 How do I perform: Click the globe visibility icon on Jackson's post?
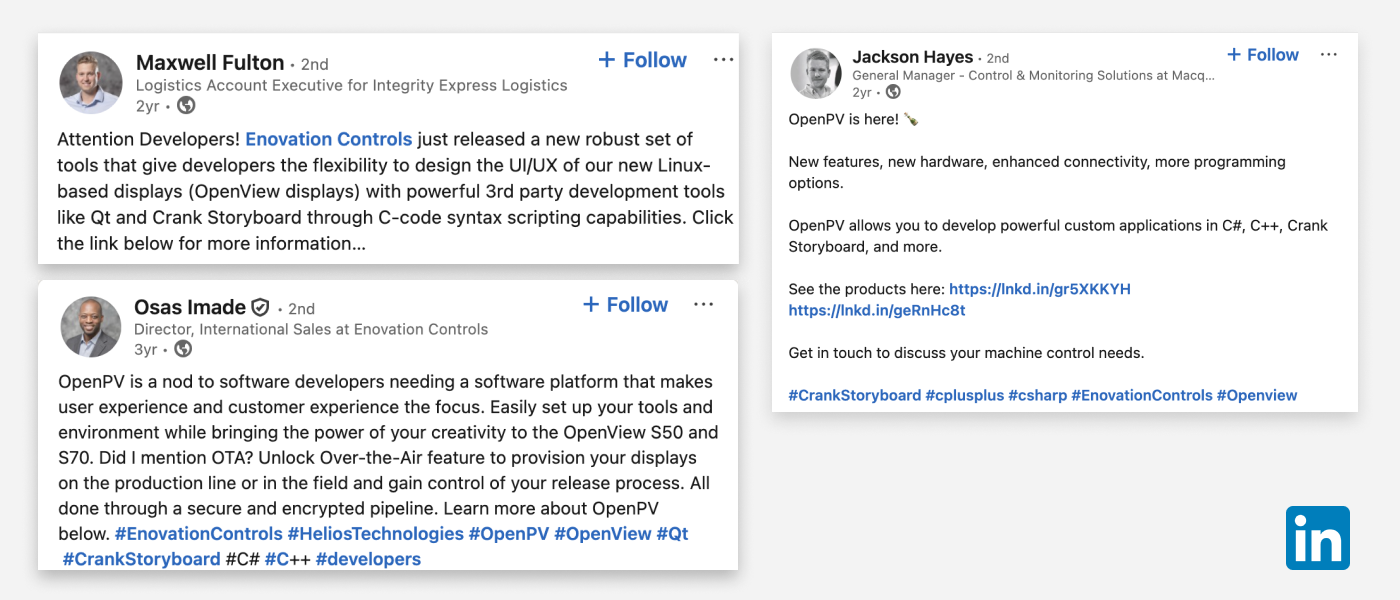point(893,92)
